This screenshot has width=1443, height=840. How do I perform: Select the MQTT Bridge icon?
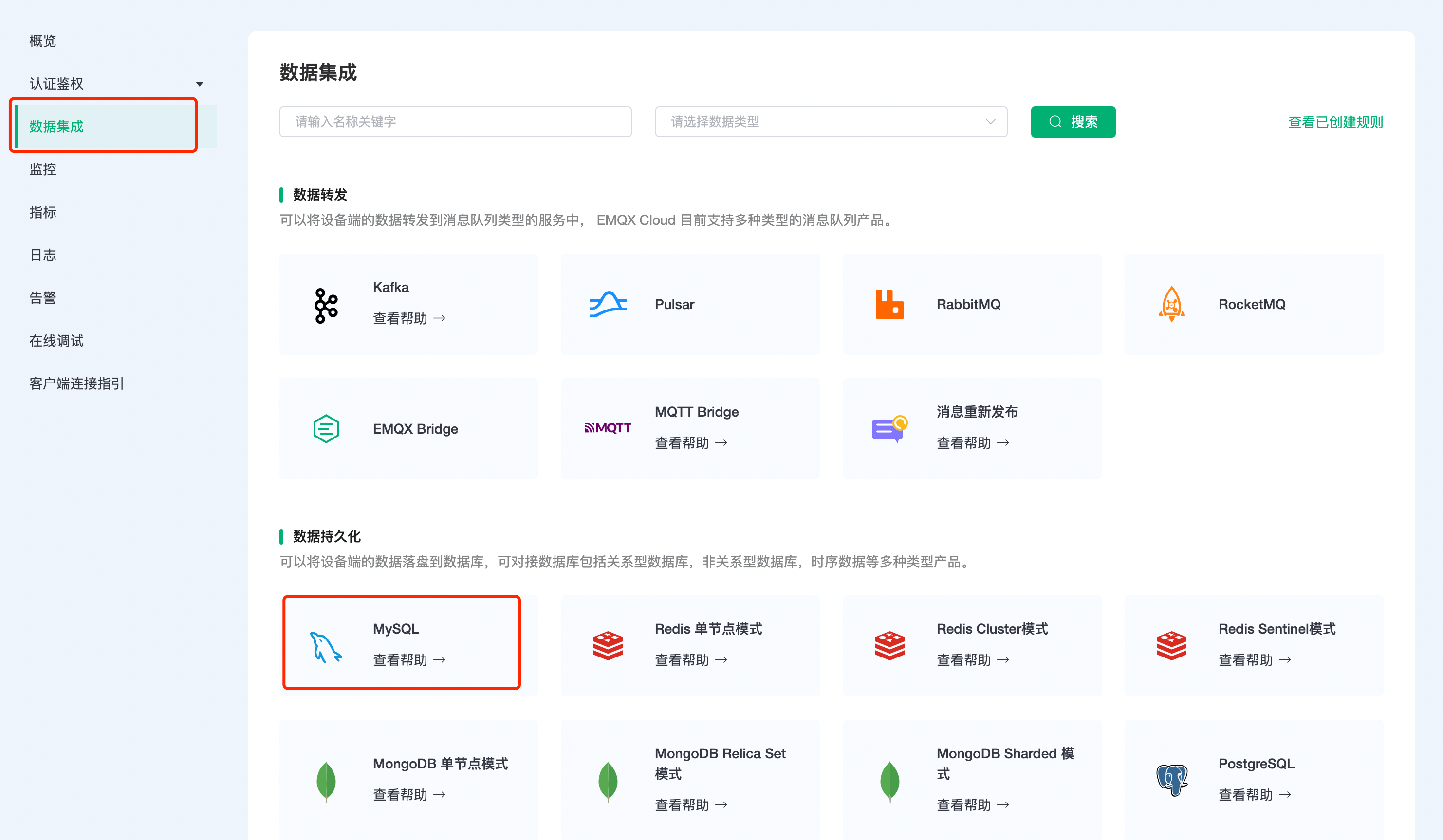click(x=608, y=427)
